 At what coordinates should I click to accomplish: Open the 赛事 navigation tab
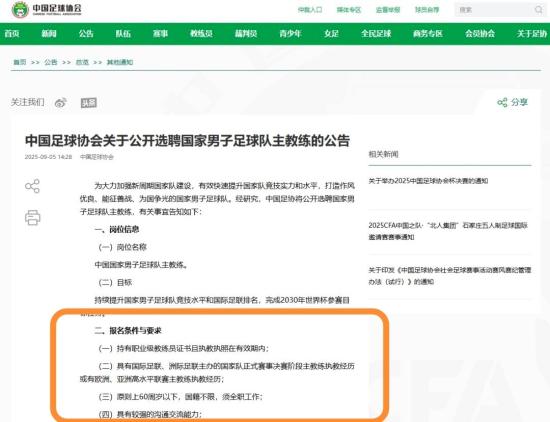pyautogui.click(x=160, y=34)
